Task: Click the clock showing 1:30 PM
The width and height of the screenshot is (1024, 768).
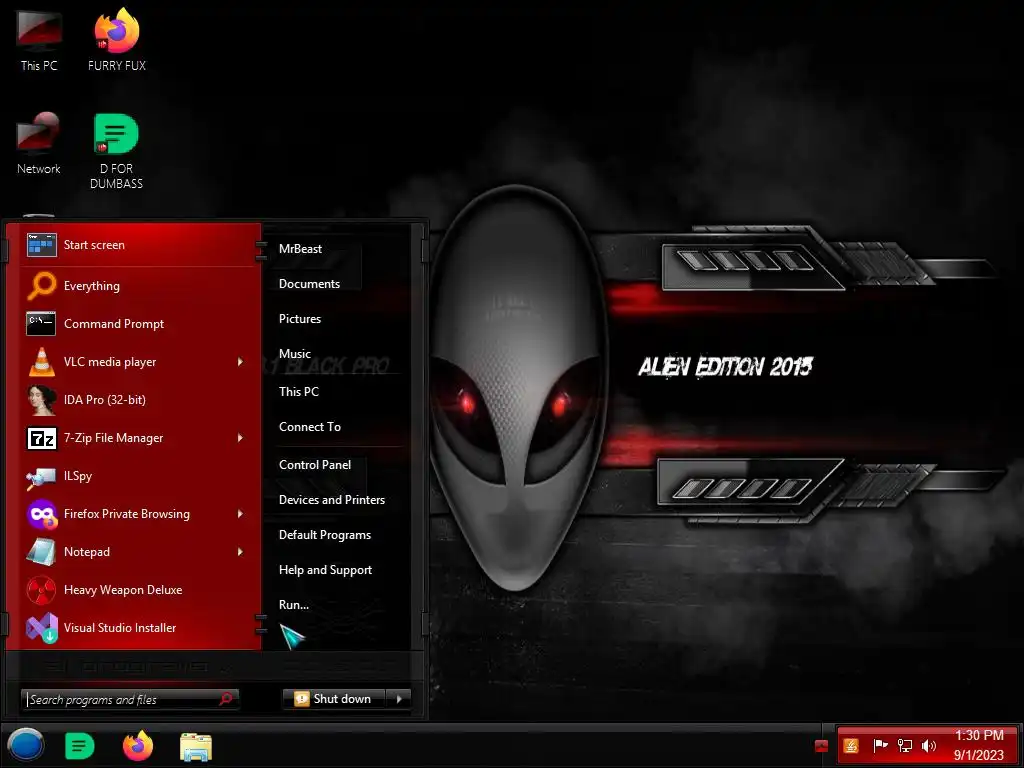Action: pyautogui.click(x=979, y=735)
